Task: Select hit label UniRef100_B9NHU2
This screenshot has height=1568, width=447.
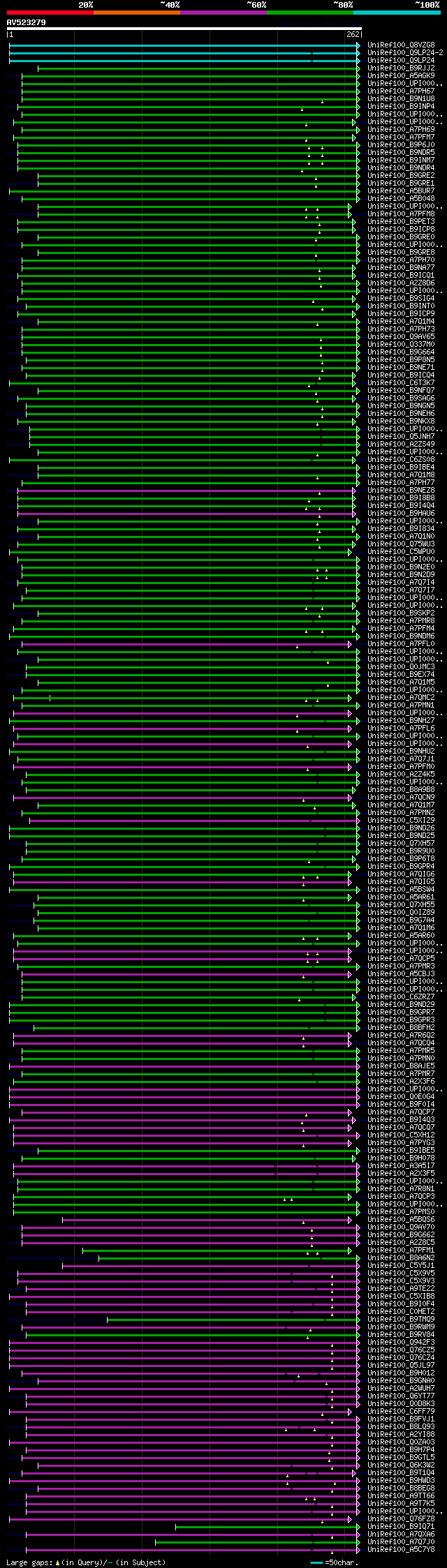Action: pyautogui.click(x=401, y=752)
